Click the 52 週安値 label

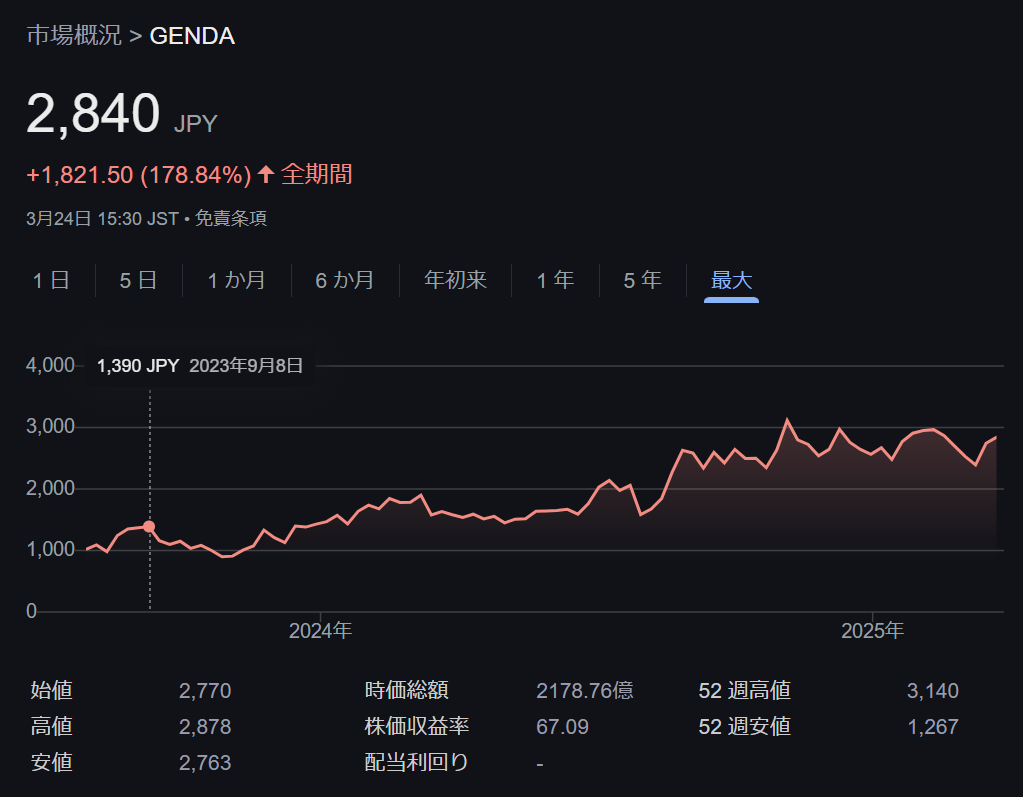[744, 726]
